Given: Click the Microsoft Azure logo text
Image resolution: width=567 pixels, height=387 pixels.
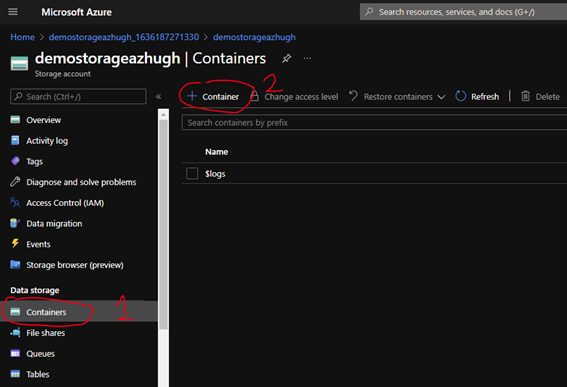Looking at the screenshot, I should pos(76,12).
